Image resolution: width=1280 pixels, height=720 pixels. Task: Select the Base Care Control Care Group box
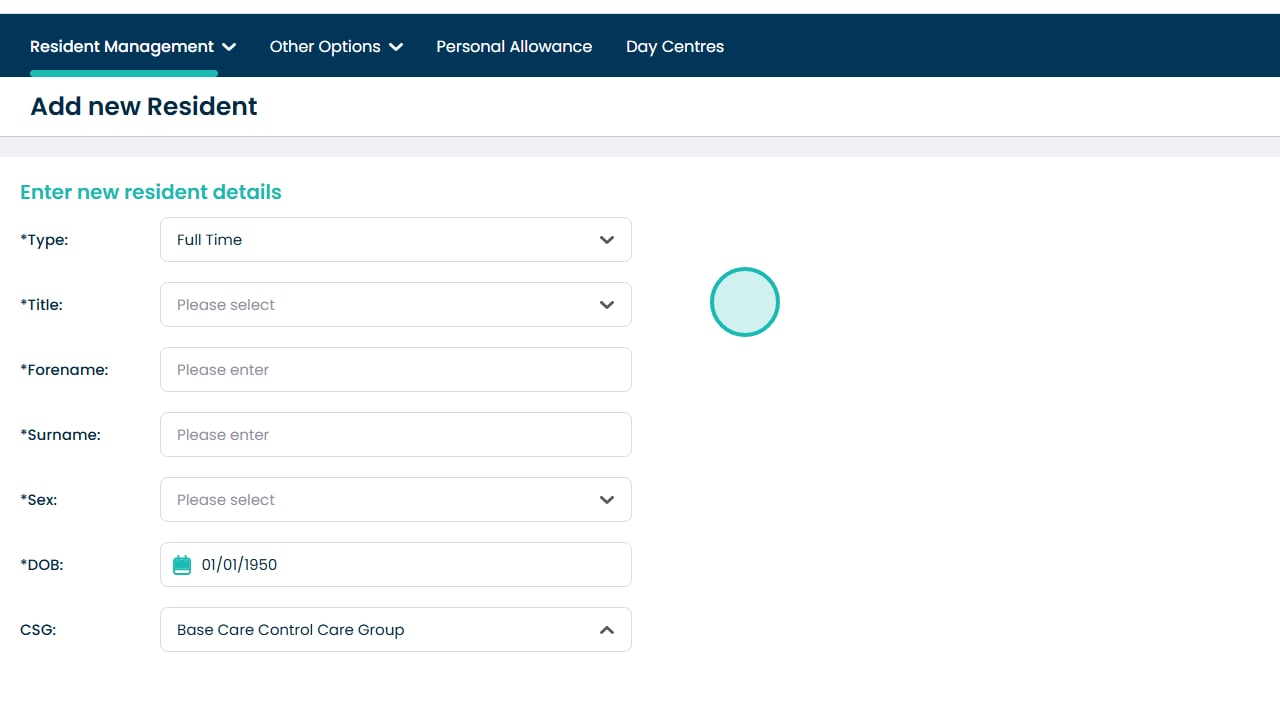coord(380,630)
